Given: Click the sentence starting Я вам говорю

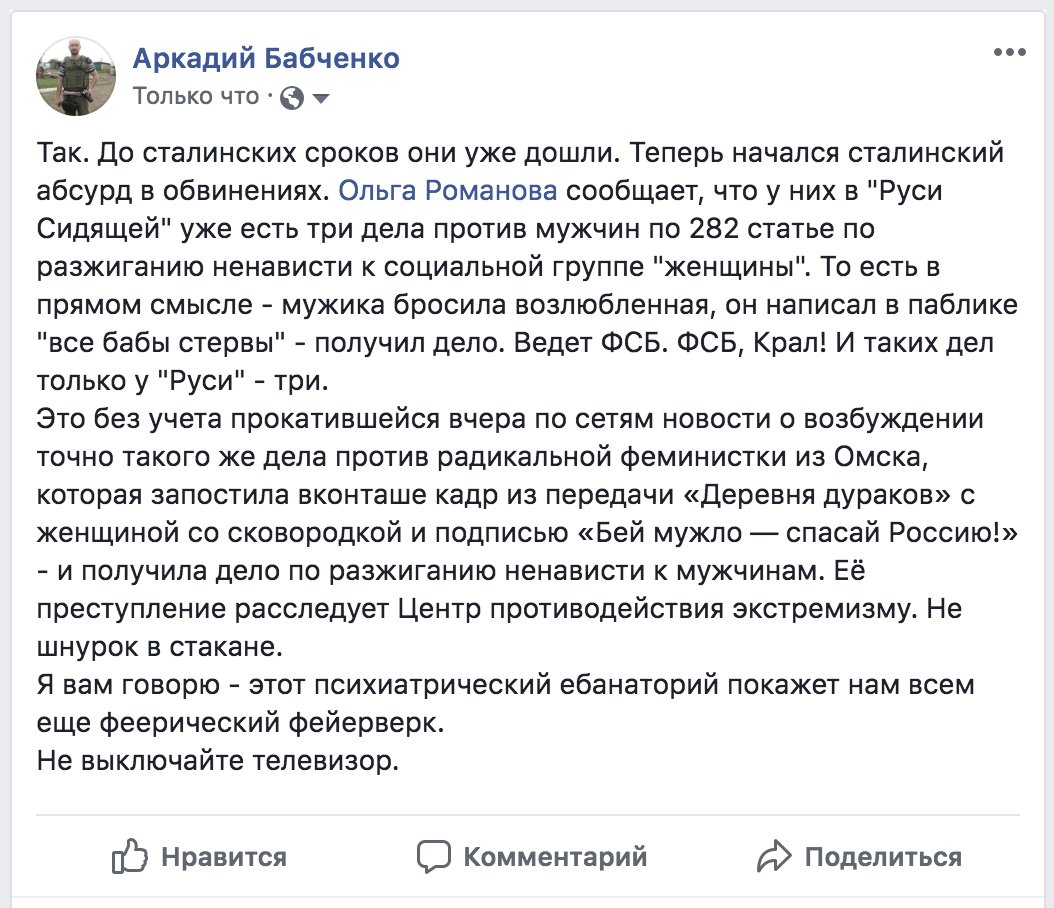Looking at the screenshot, I should point(505,704).
